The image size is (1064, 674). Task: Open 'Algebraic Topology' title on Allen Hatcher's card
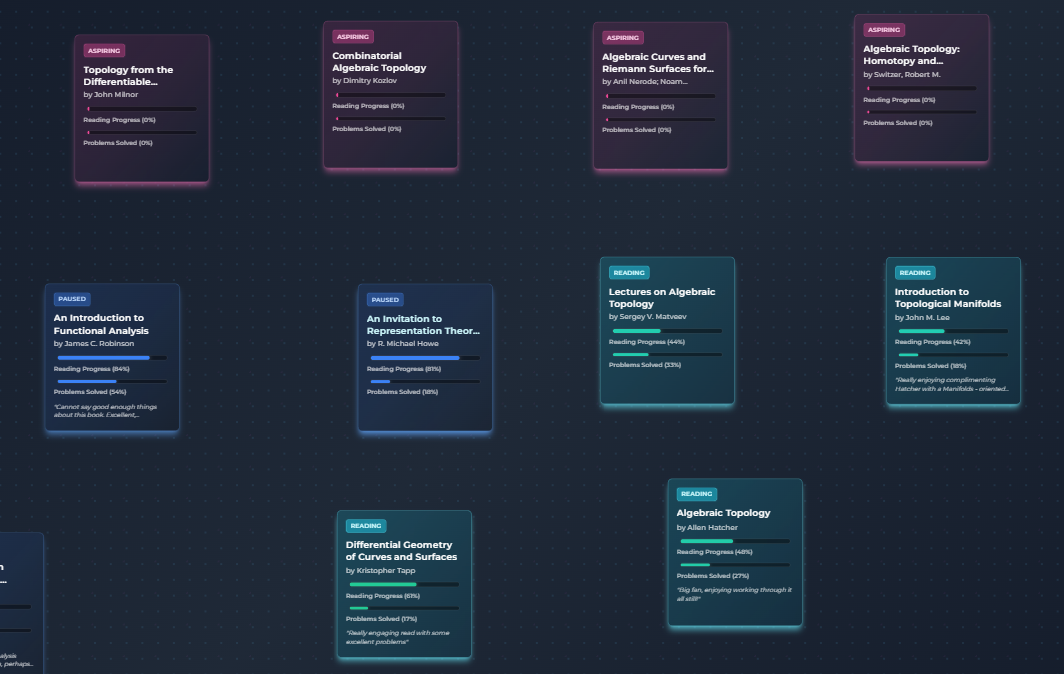(x=723, y=513)
